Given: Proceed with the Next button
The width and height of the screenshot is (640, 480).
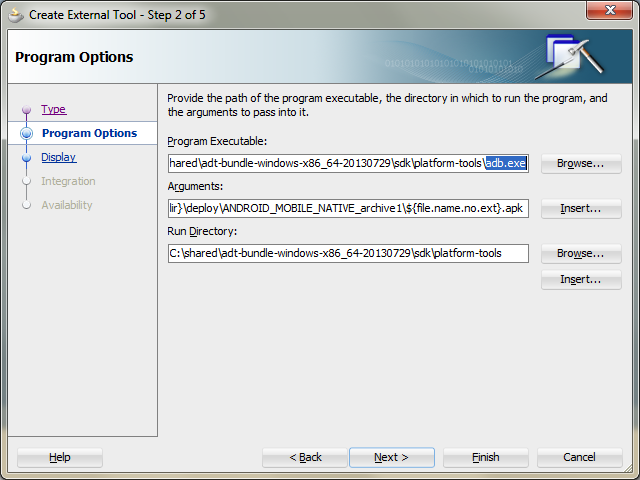Looking at the screenshot, I should pos(392,458).
